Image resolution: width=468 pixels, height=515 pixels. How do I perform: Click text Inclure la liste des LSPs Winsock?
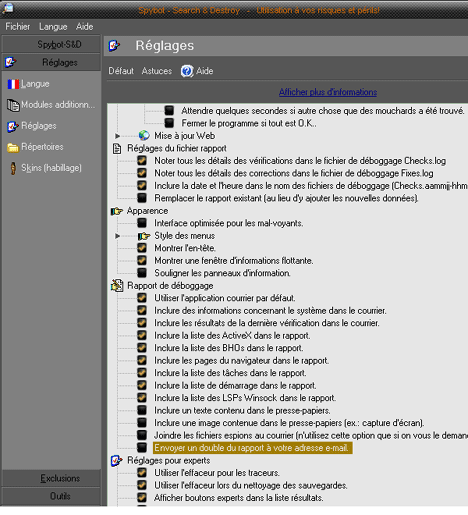[x=245, y=398]
